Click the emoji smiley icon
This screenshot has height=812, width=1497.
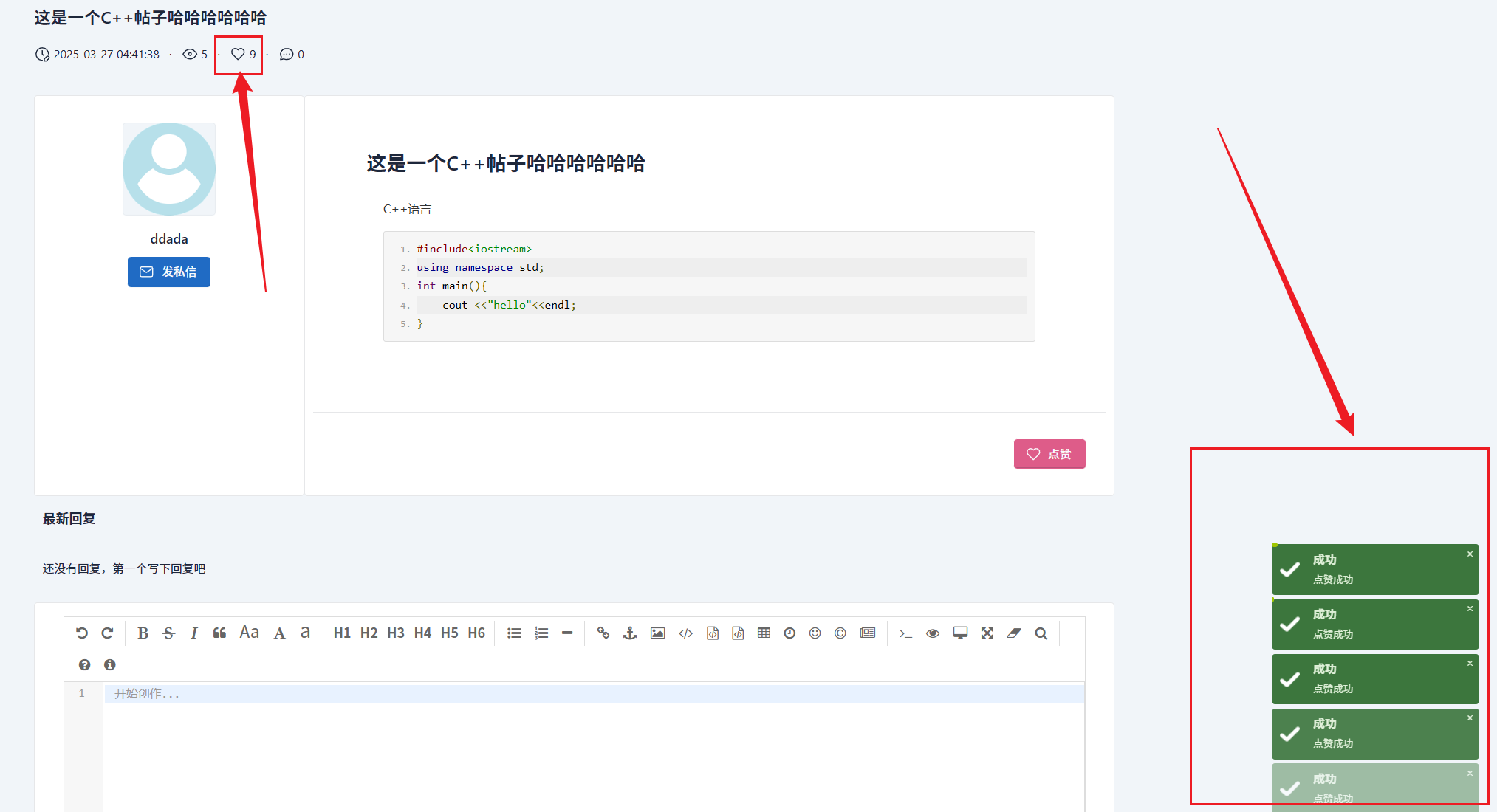coord(815,633)
